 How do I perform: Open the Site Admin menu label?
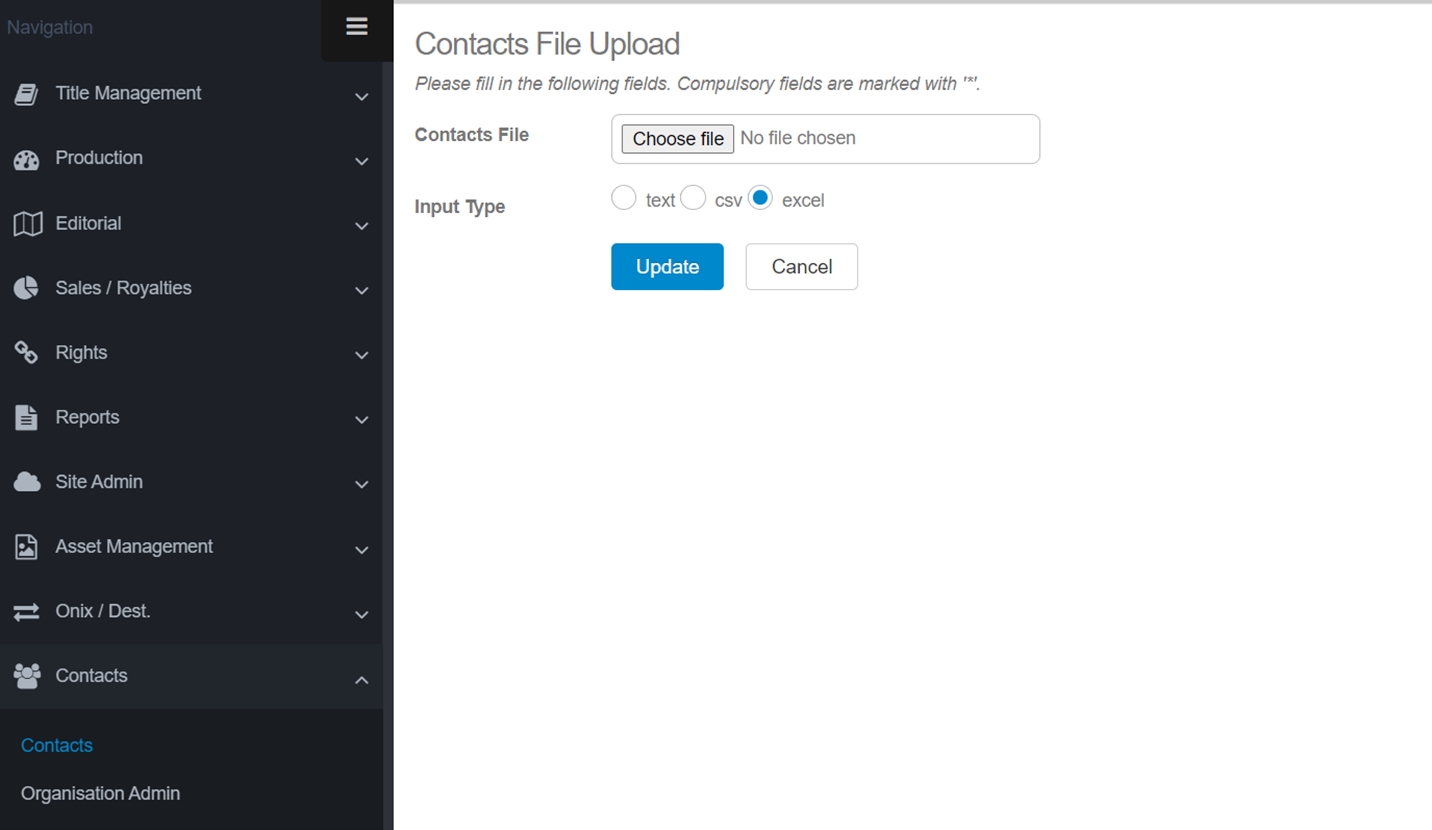coord(99,481)
